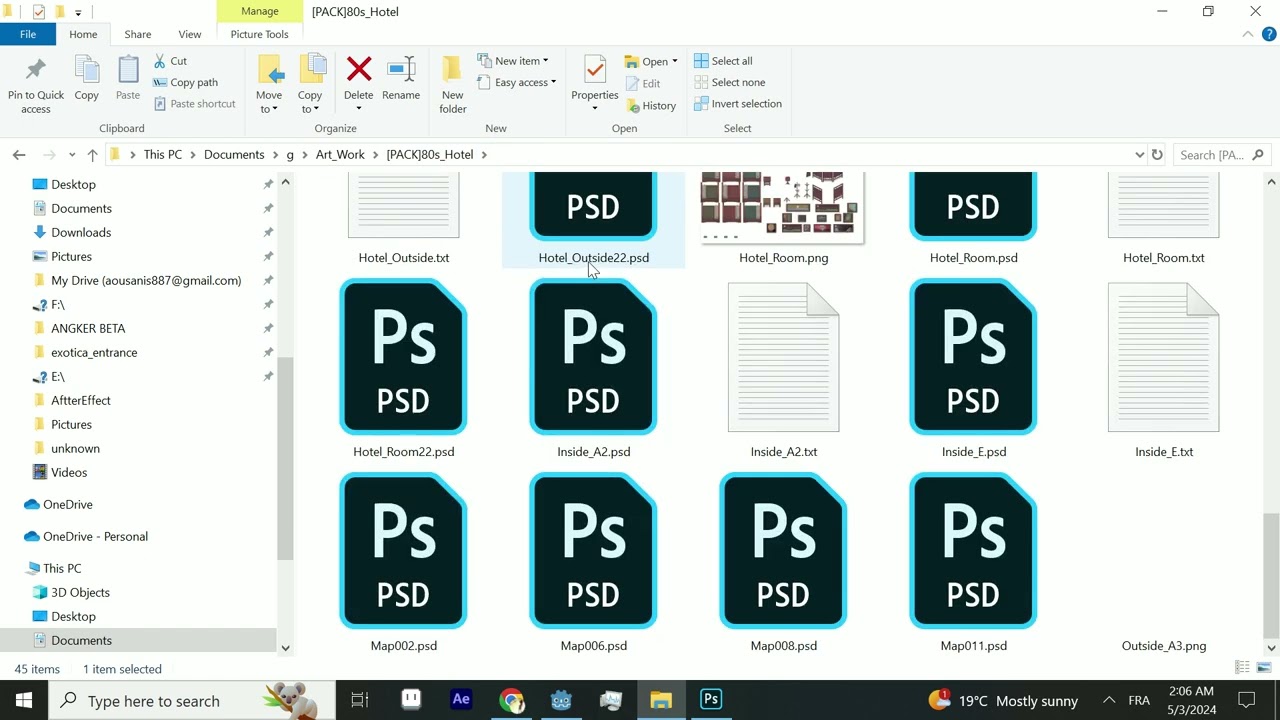Click the Rename icon
This screenshot has height=720, width=1280.
[401, 70]
